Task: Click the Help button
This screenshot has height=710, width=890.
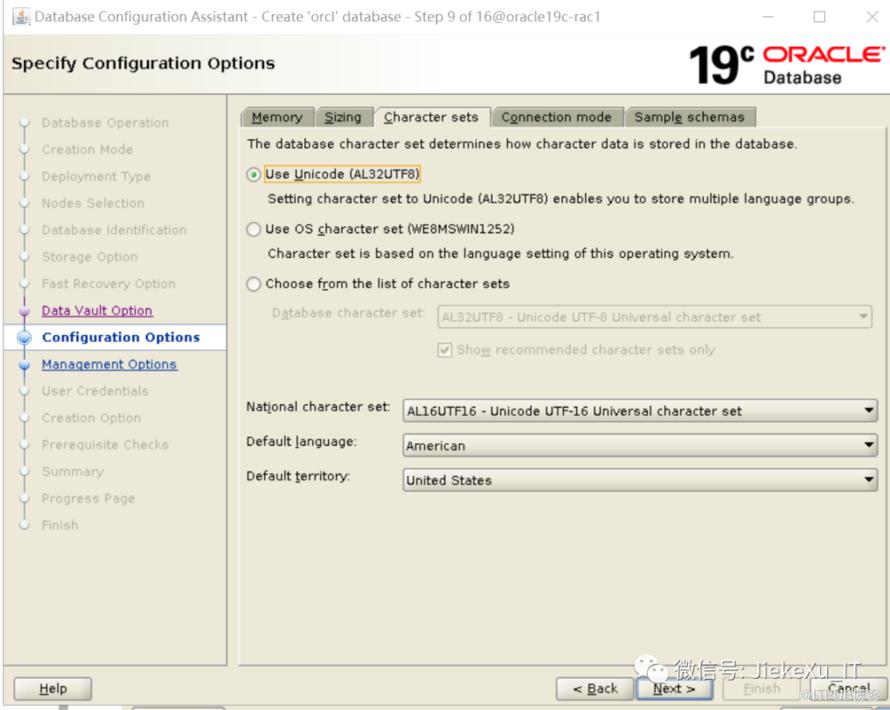Action: [x=53, y=688]
